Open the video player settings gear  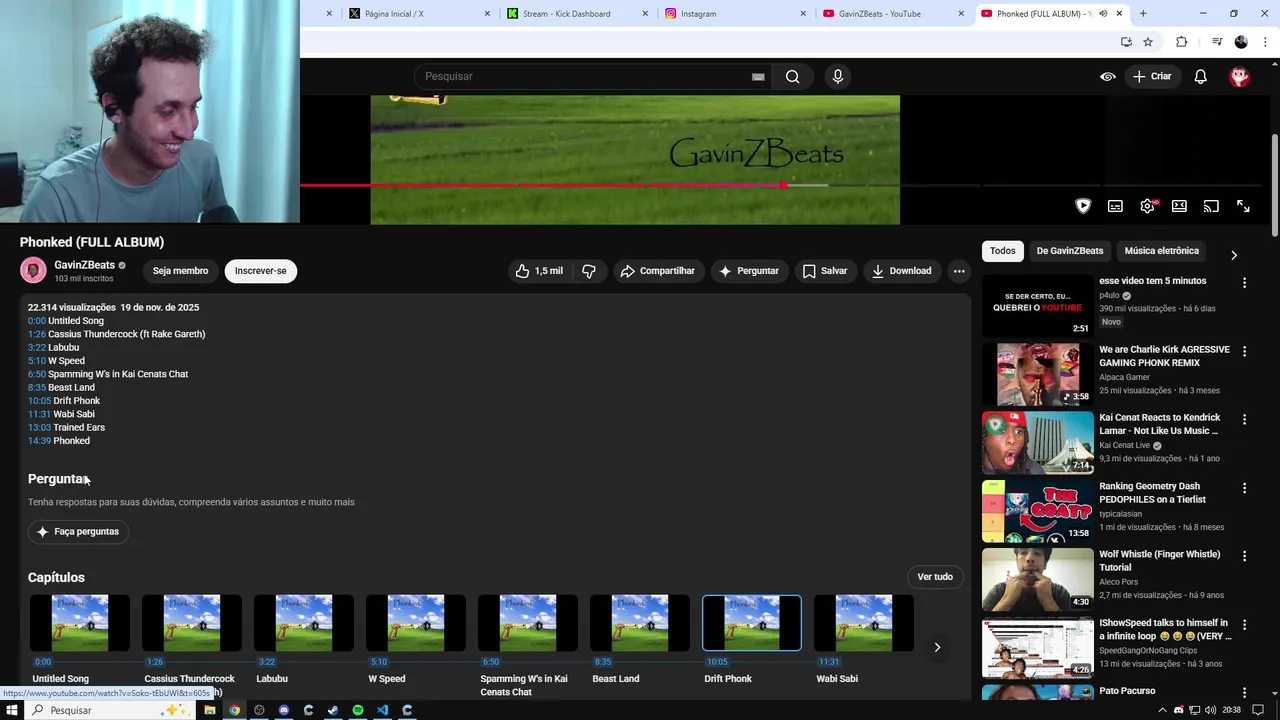click(x=1147, y=206)
